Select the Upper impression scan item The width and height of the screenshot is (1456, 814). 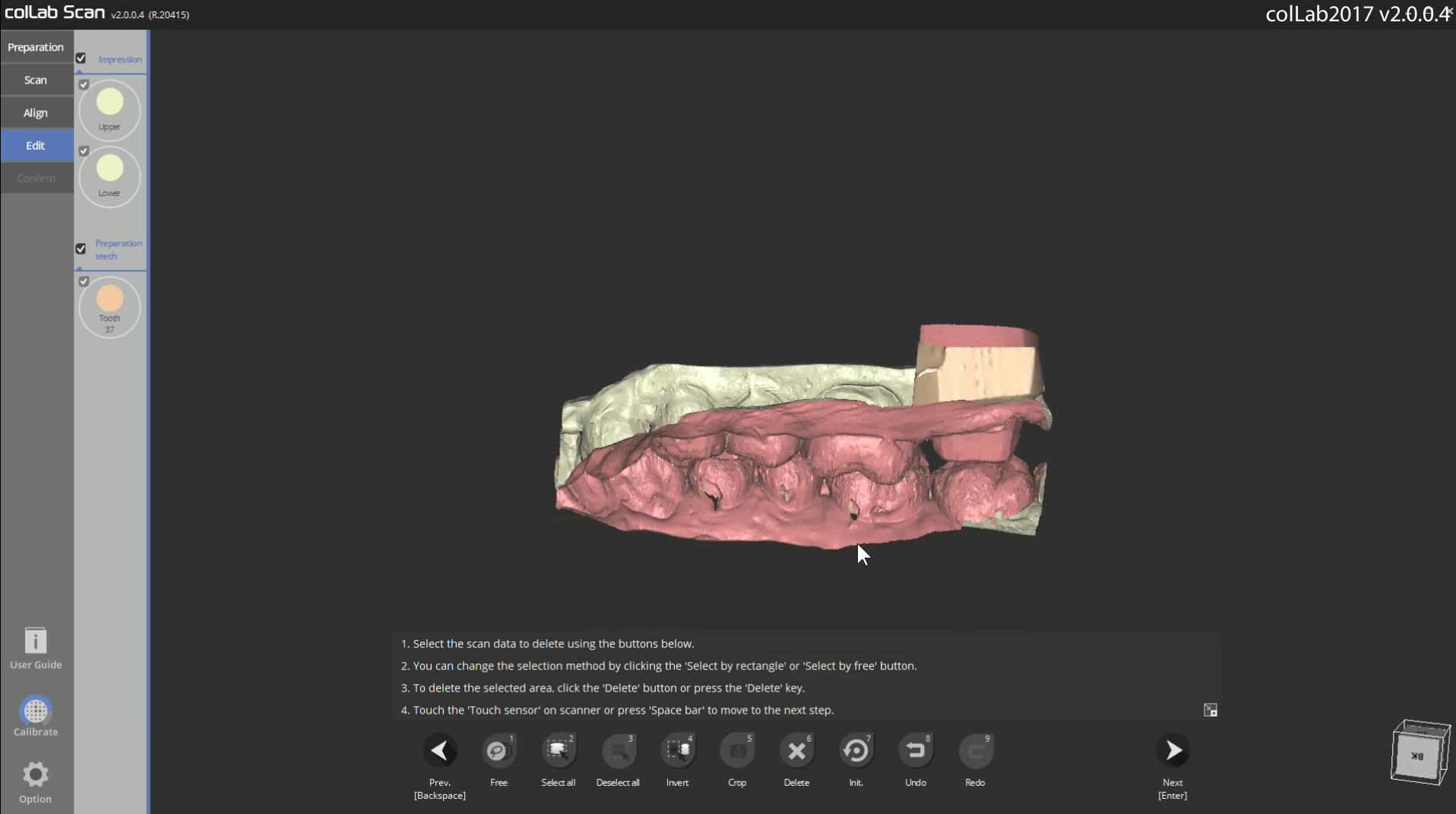coord(109,110)
